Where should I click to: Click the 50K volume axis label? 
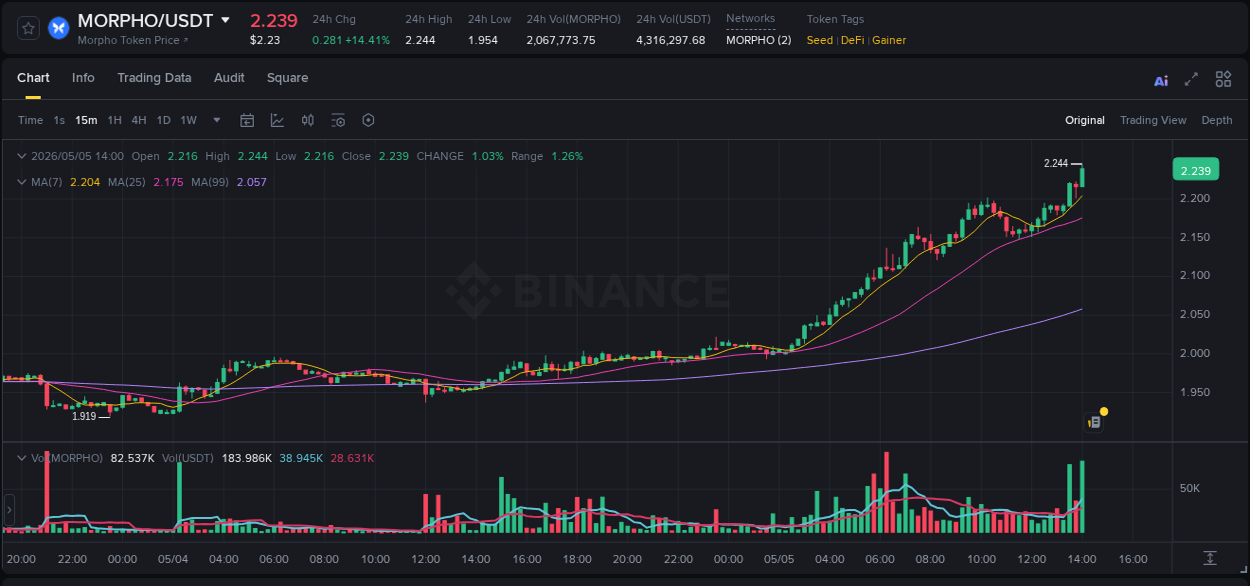pyautogui.click(x=1190, y=488)
